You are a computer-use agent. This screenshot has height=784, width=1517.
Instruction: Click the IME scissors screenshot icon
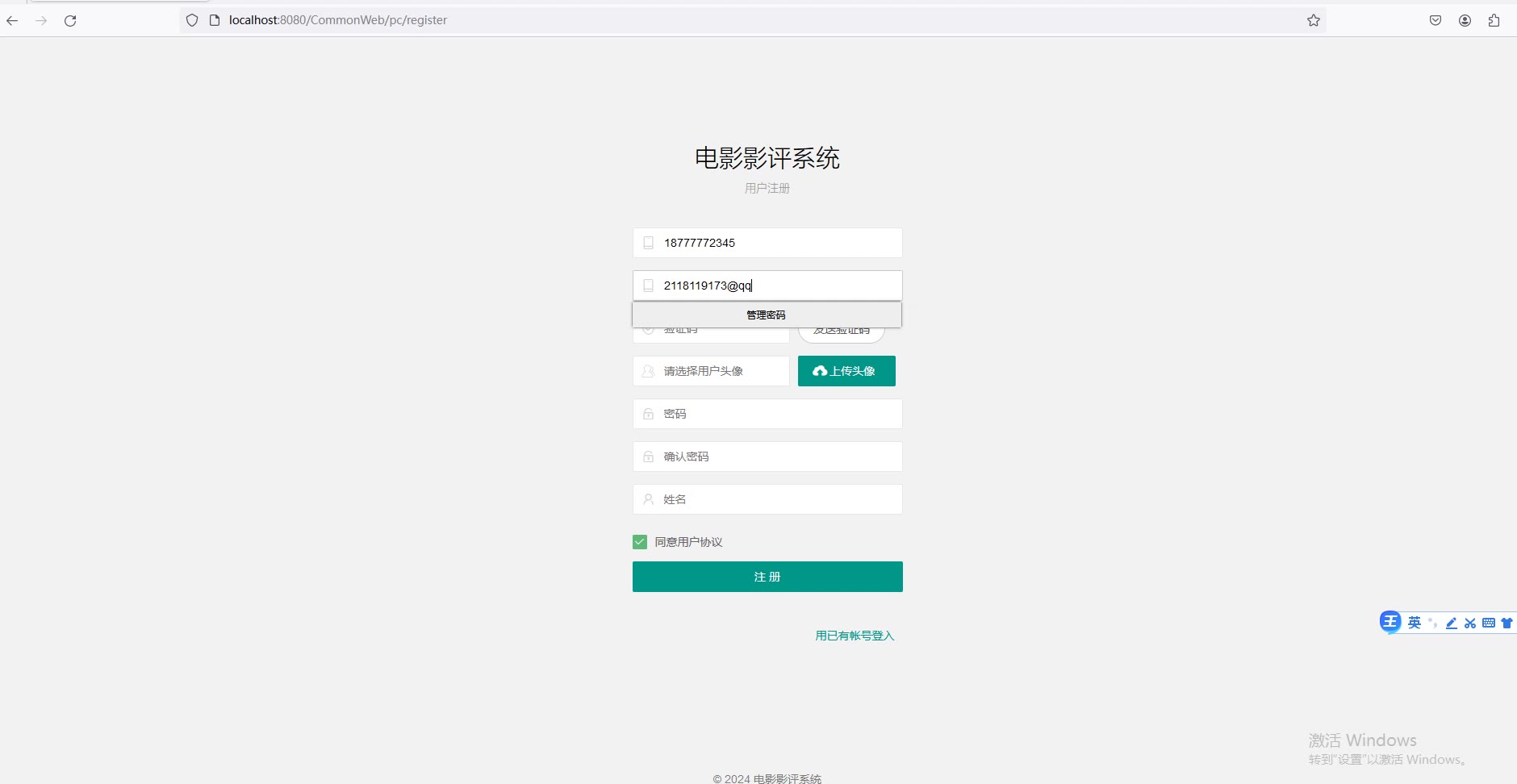(1470, 623)
